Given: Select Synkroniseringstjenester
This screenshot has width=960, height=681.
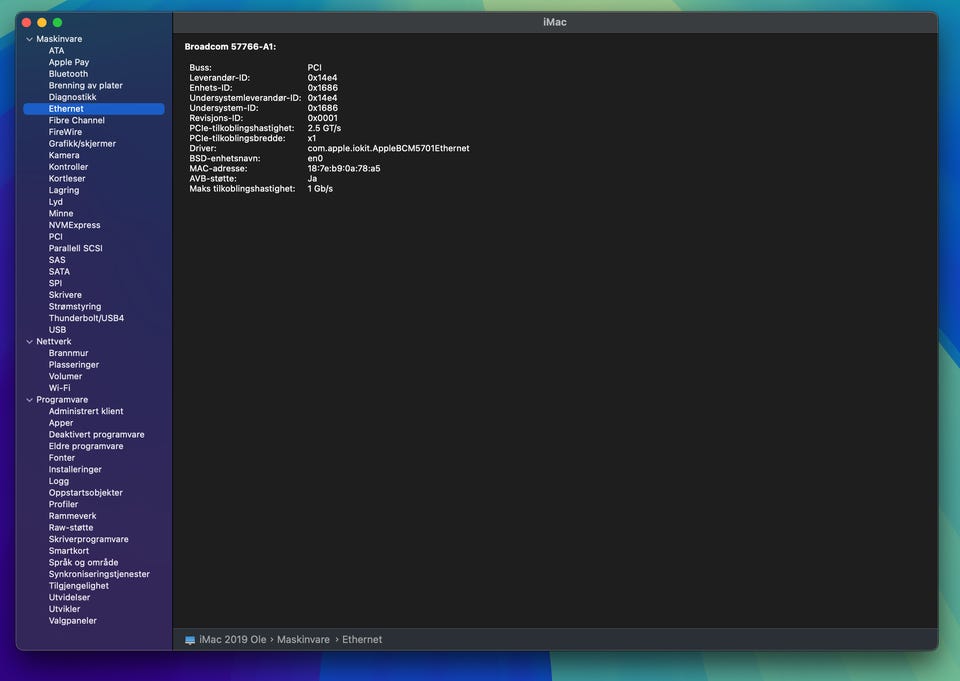Looking at the screenshot, I should click(99, 574).
